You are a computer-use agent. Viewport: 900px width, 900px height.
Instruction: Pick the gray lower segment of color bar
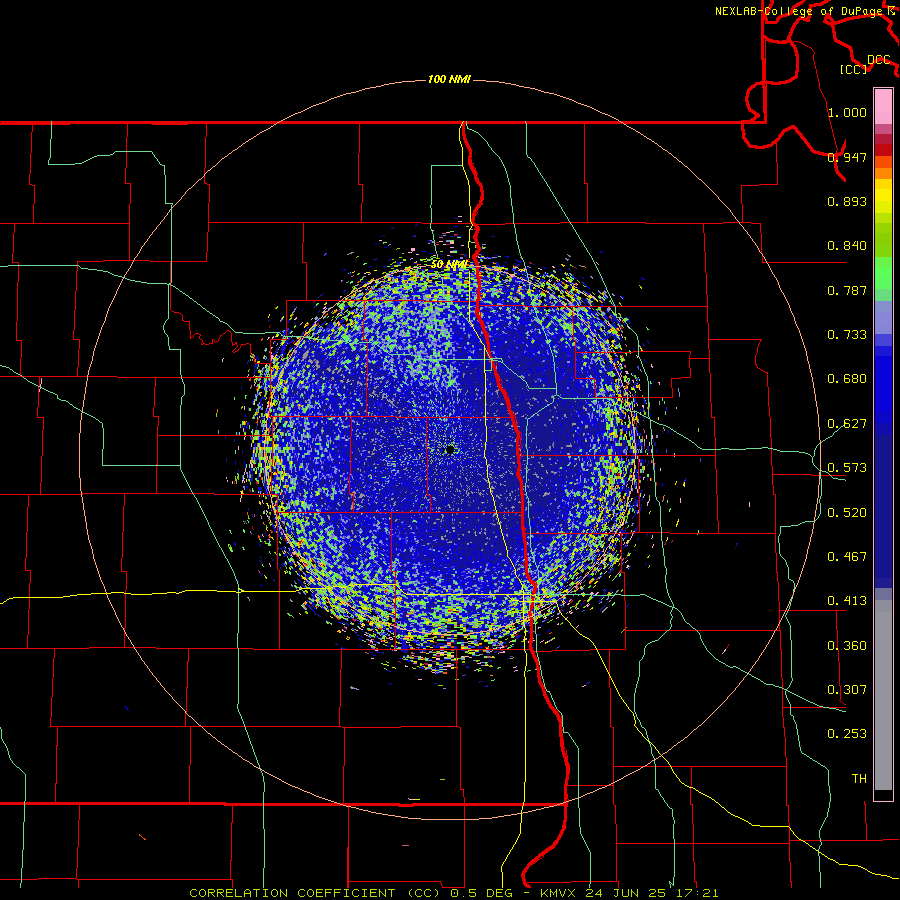pyautogui.click(x=883, y=695)
